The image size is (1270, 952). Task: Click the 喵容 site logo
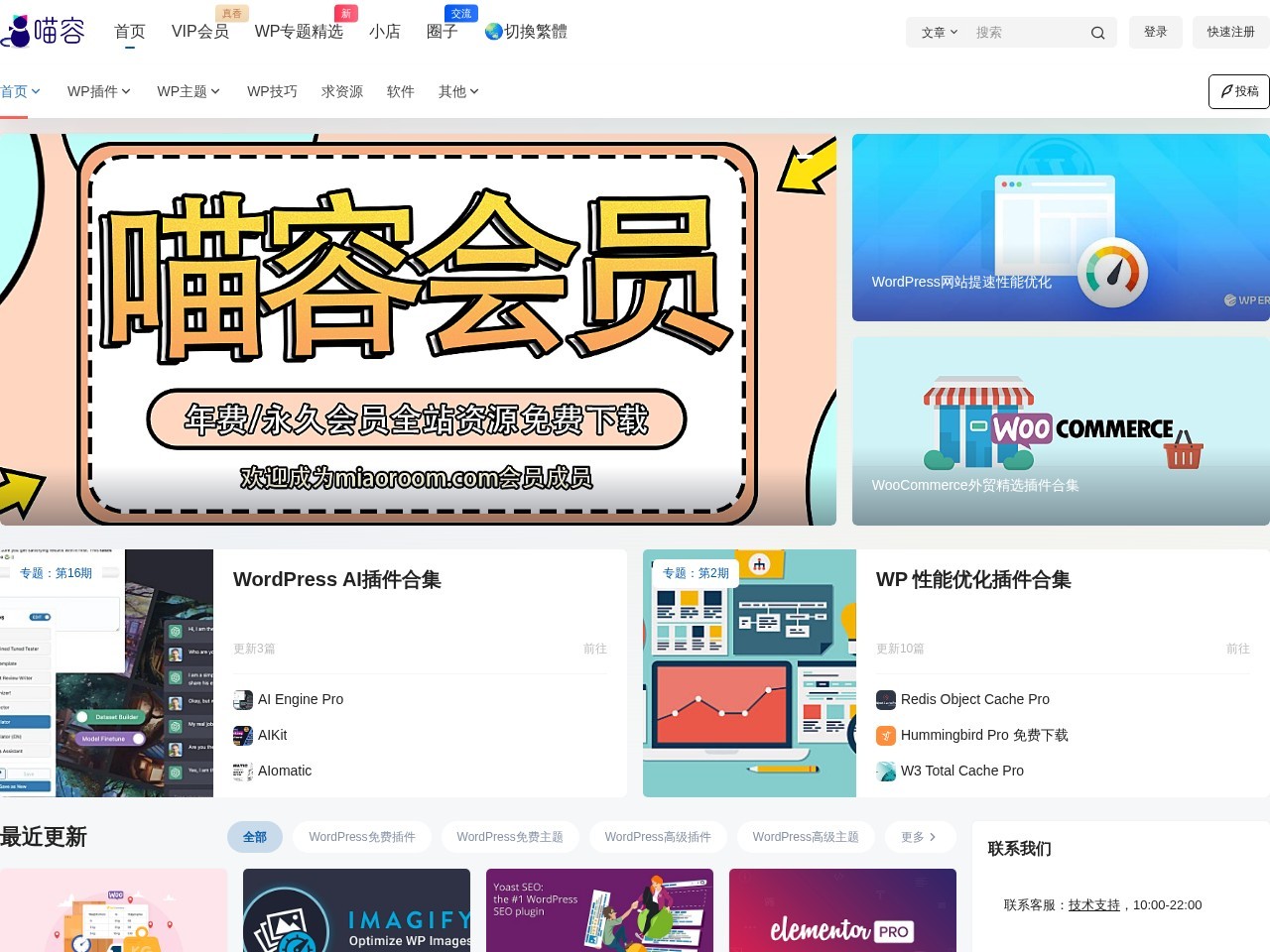tap(43, 32)
